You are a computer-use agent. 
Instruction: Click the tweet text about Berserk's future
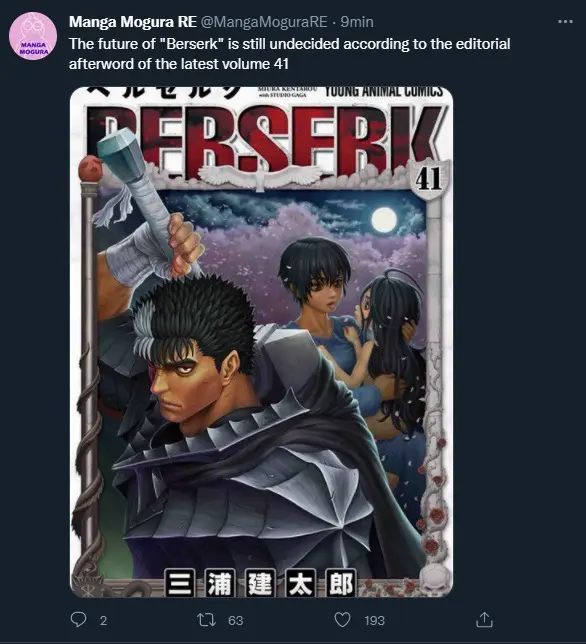(290, 54)
